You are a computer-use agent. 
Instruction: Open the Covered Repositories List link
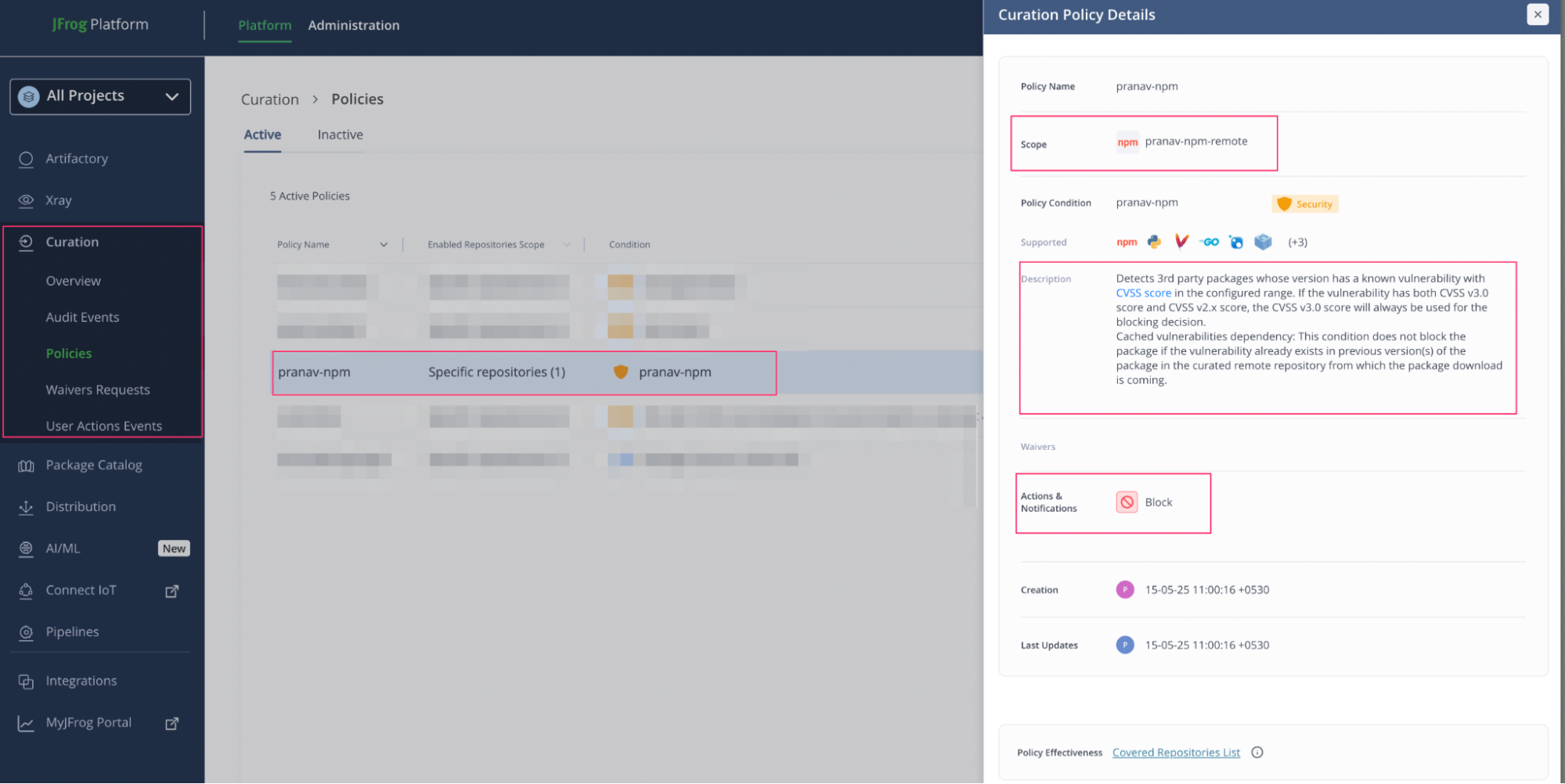point(1175,753)
